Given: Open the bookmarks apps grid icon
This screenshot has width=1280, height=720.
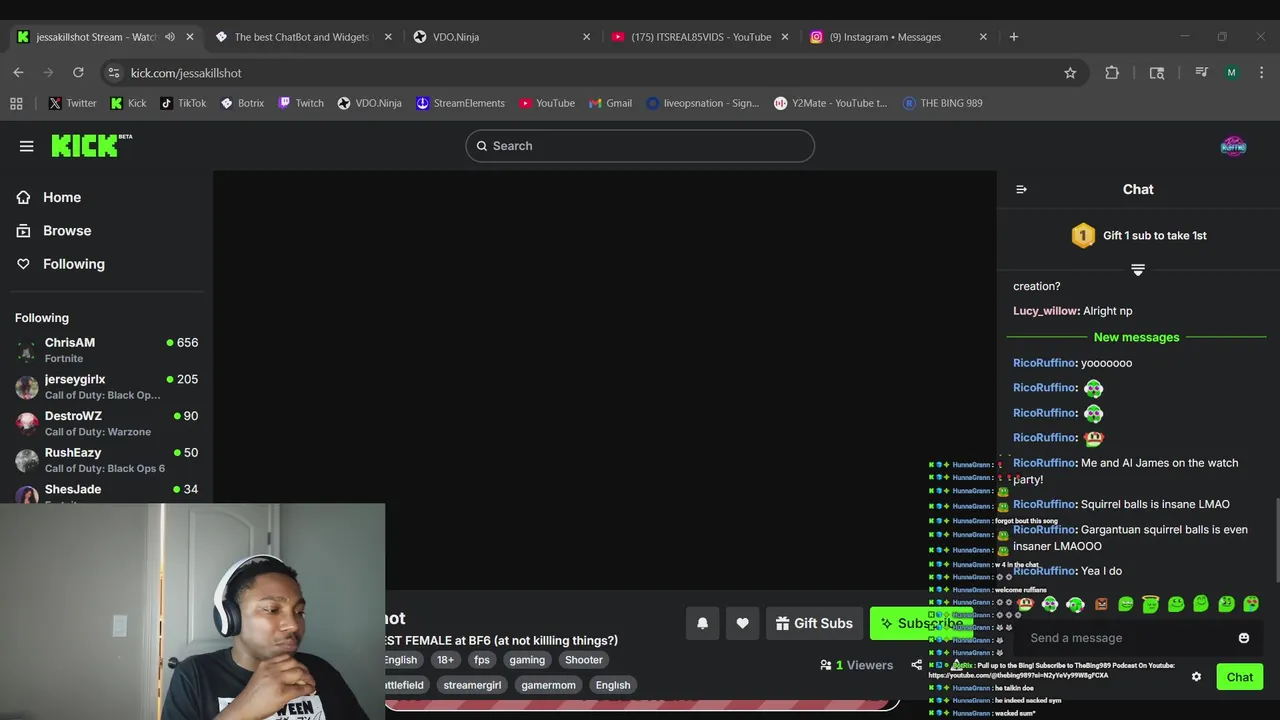Looking at the screenshot, I should (x=16, y=103).
